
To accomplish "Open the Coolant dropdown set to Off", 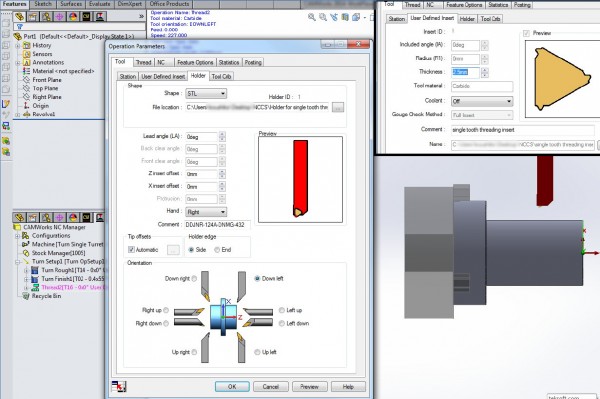I will pyautogui.click(x=482, y=101).
